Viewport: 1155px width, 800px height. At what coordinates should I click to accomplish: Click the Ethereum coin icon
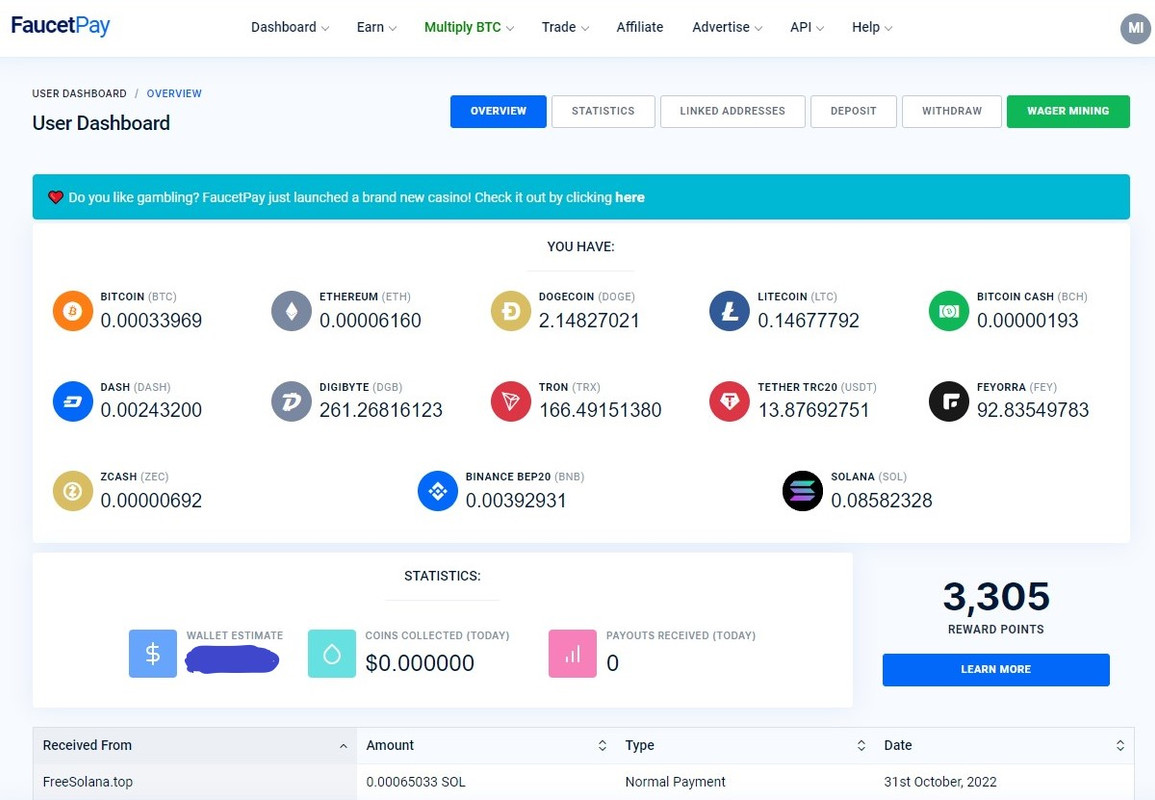coord(292,311)
